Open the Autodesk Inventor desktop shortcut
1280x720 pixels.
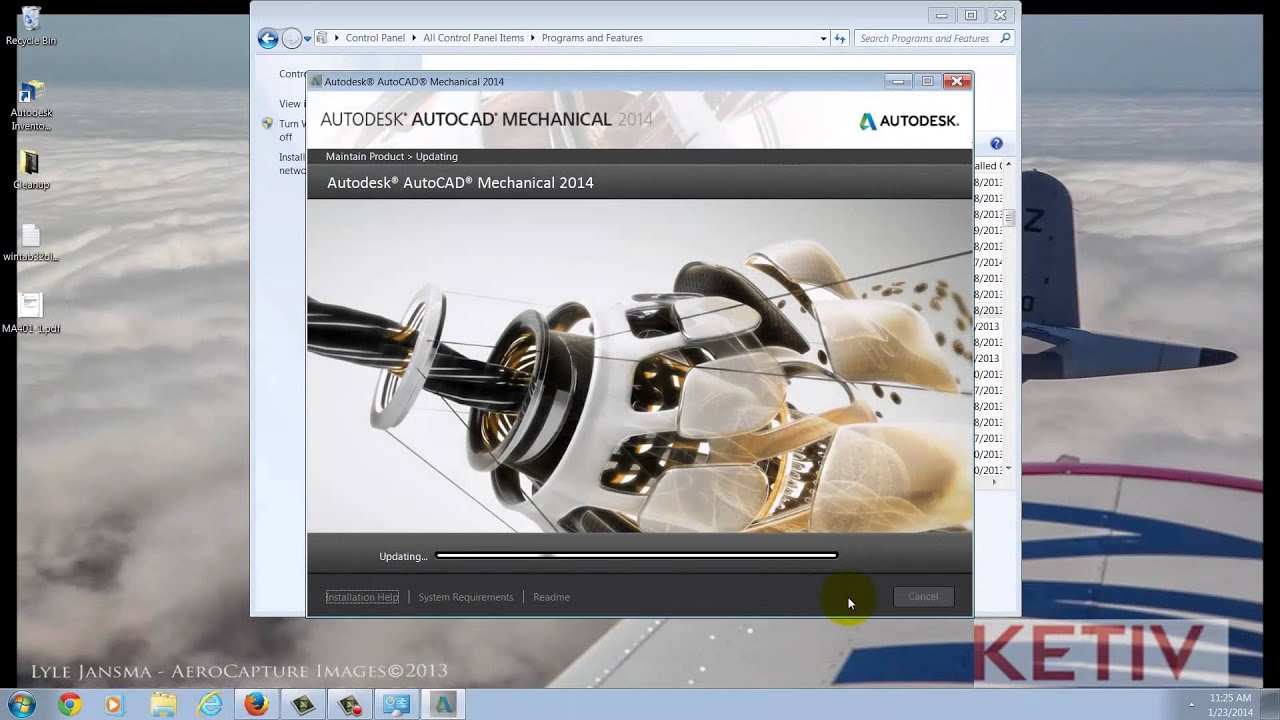coord(31,104)
